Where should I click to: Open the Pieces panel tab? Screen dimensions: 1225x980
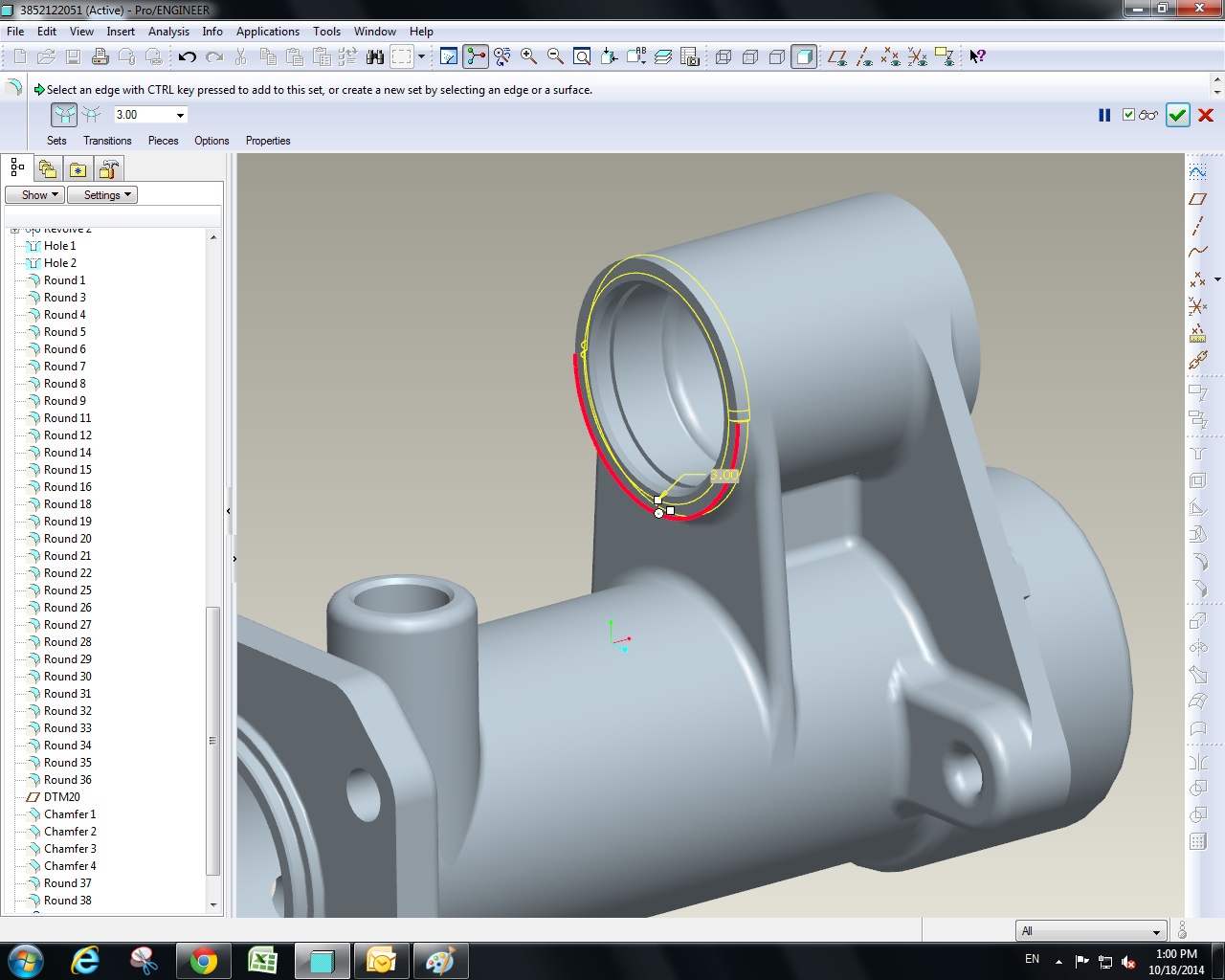(x=163, y=141)
